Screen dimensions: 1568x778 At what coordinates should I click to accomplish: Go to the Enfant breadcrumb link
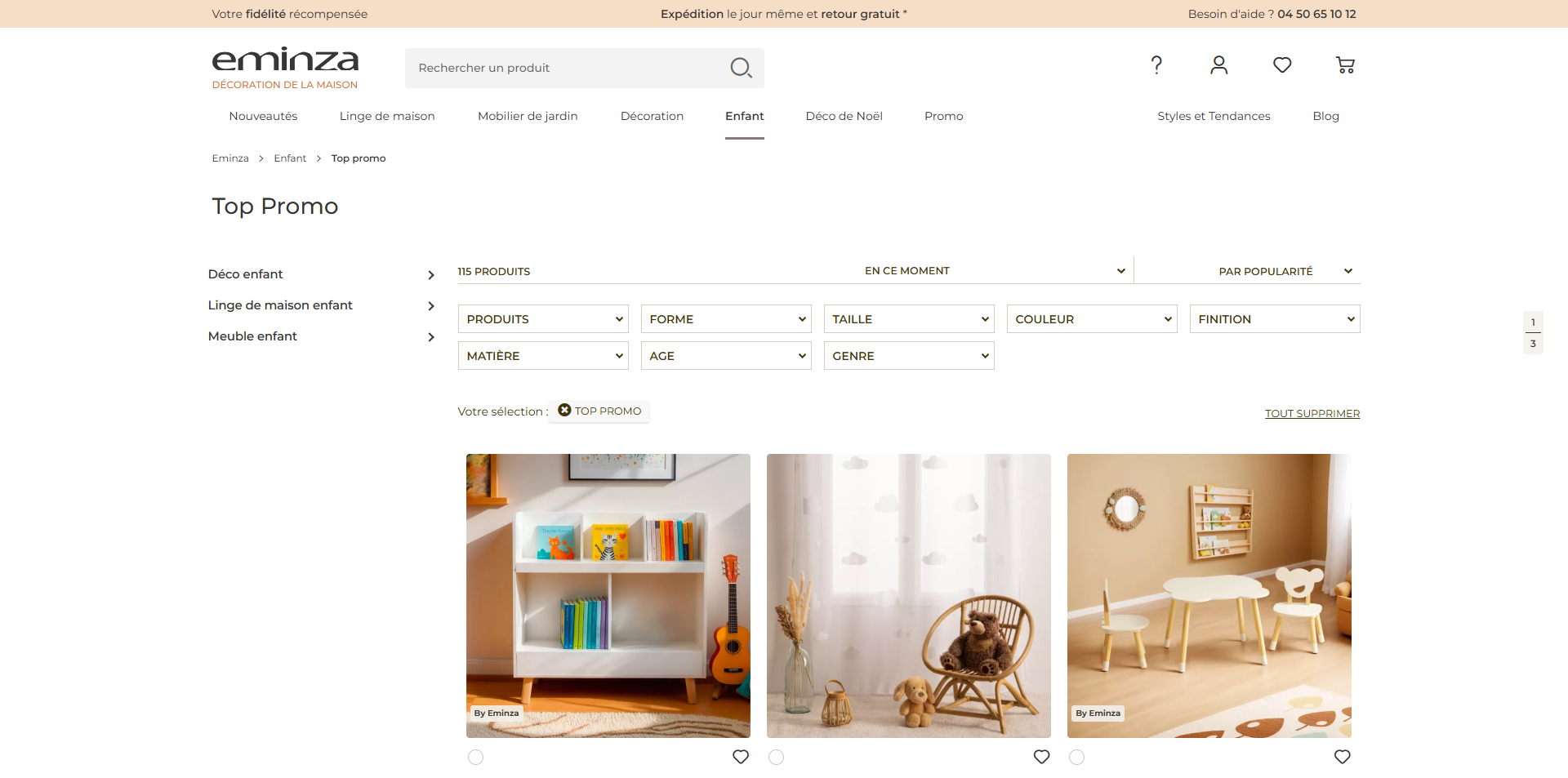click(x=290, y=158)
